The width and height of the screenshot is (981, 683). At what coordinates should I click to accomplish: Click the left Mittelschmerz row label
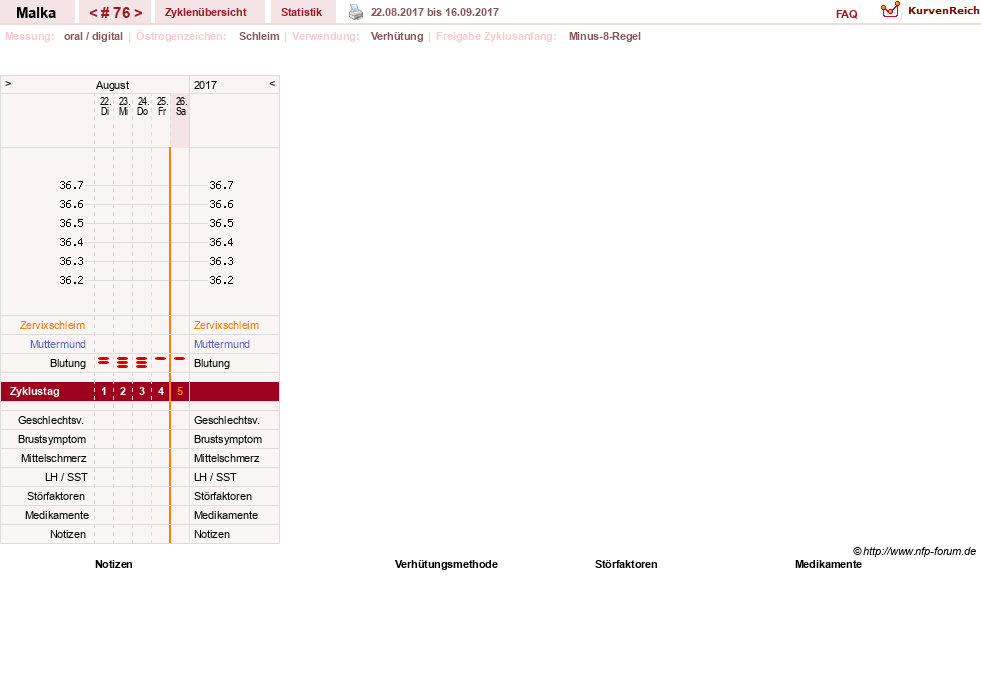(x=53, y=458)
